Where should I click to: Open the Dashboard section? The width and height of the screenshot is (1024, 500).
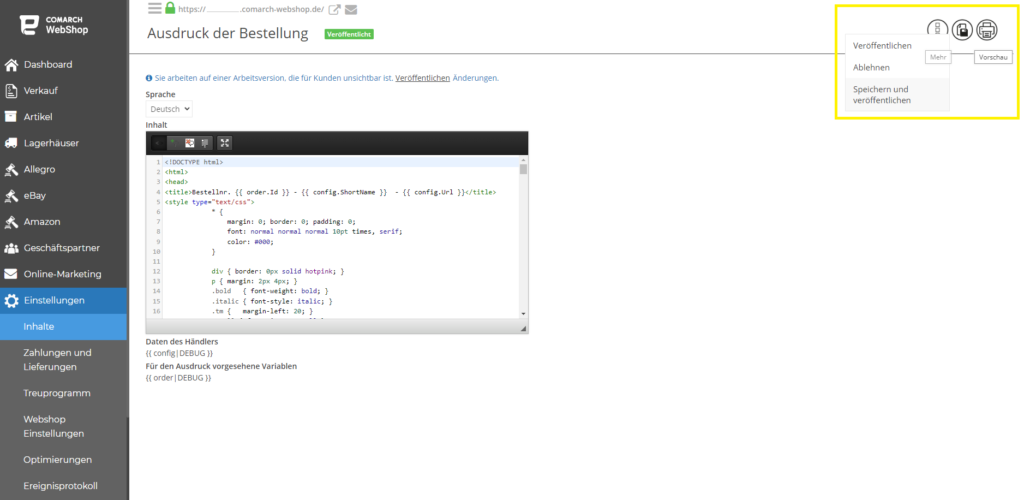(64, 65)
